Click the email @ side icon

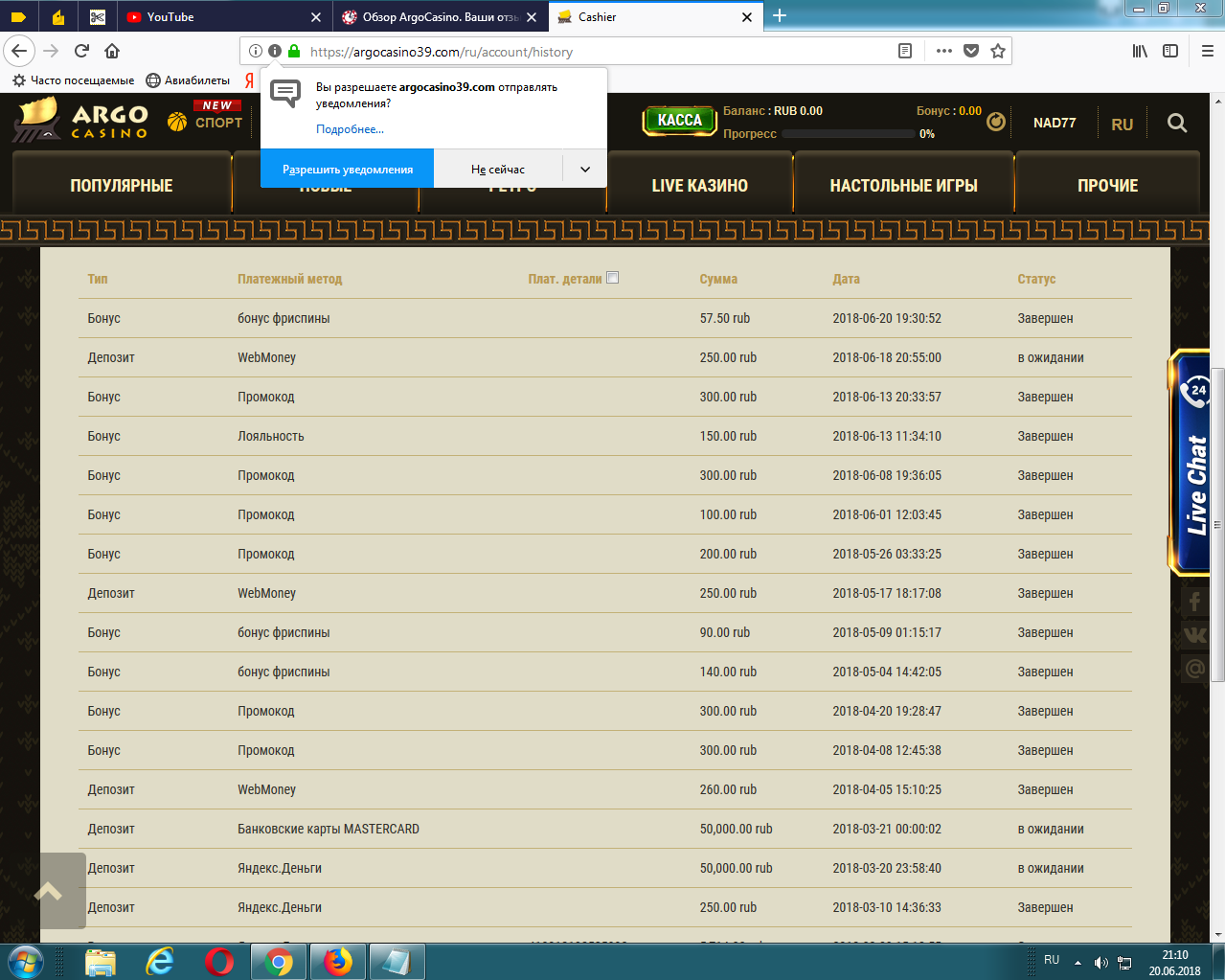(x=1195, y=668)
